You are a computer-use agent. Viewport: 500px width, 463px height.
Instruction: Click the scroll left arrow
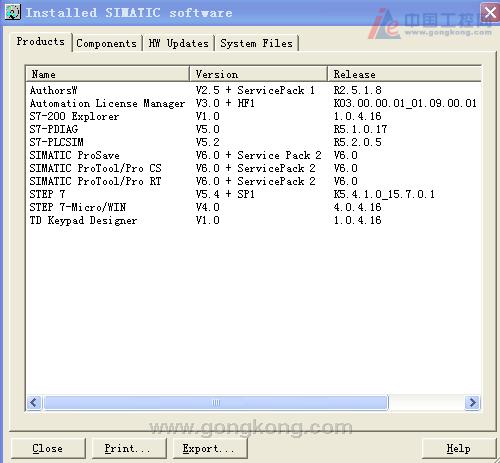coord(34,403)
